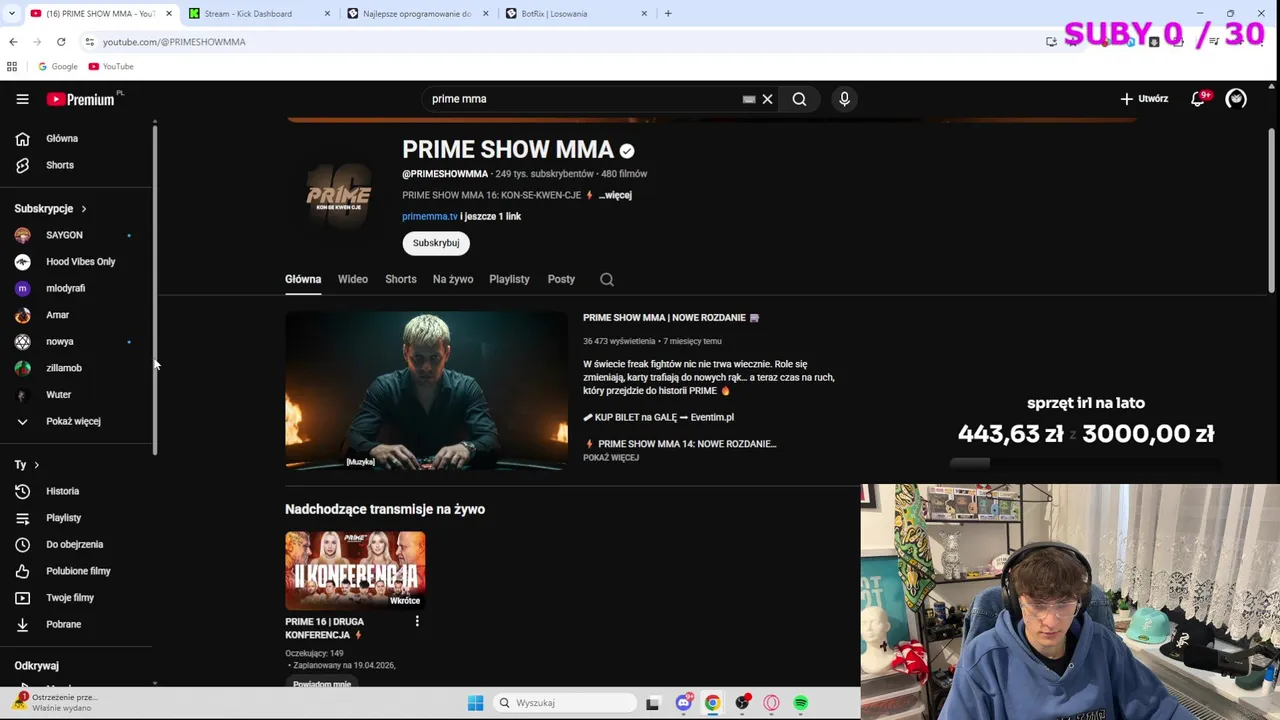Click the address bar URL
The height and width of the screenshot is (720, 1280).
(174, 42)
